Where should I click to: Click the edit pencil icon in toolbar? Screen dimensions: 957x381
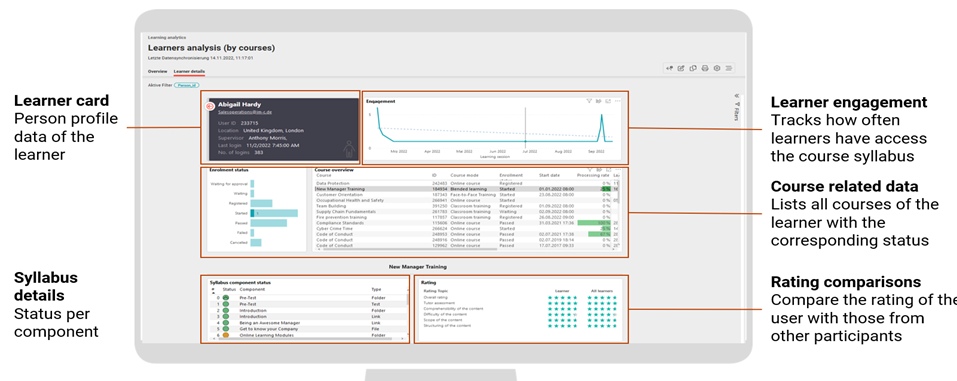point(681,68)
